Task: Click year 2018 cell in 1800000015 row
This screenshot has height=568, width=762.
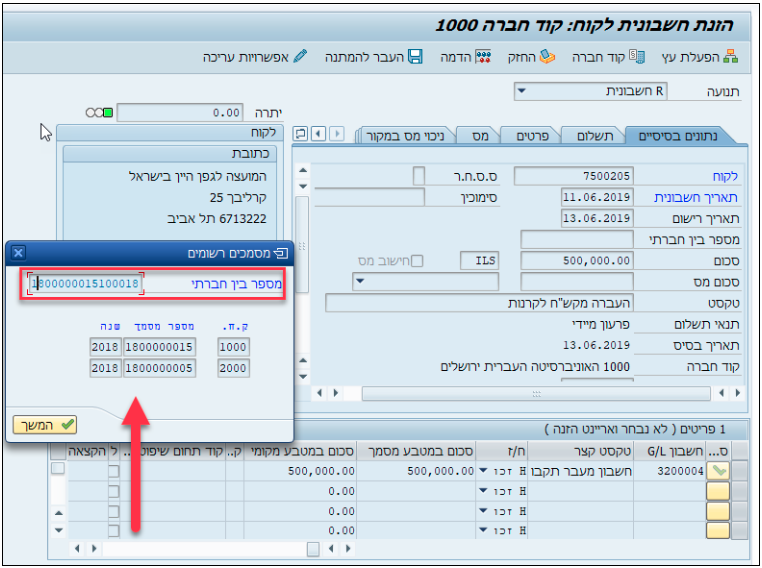Action: pos(105,347)
